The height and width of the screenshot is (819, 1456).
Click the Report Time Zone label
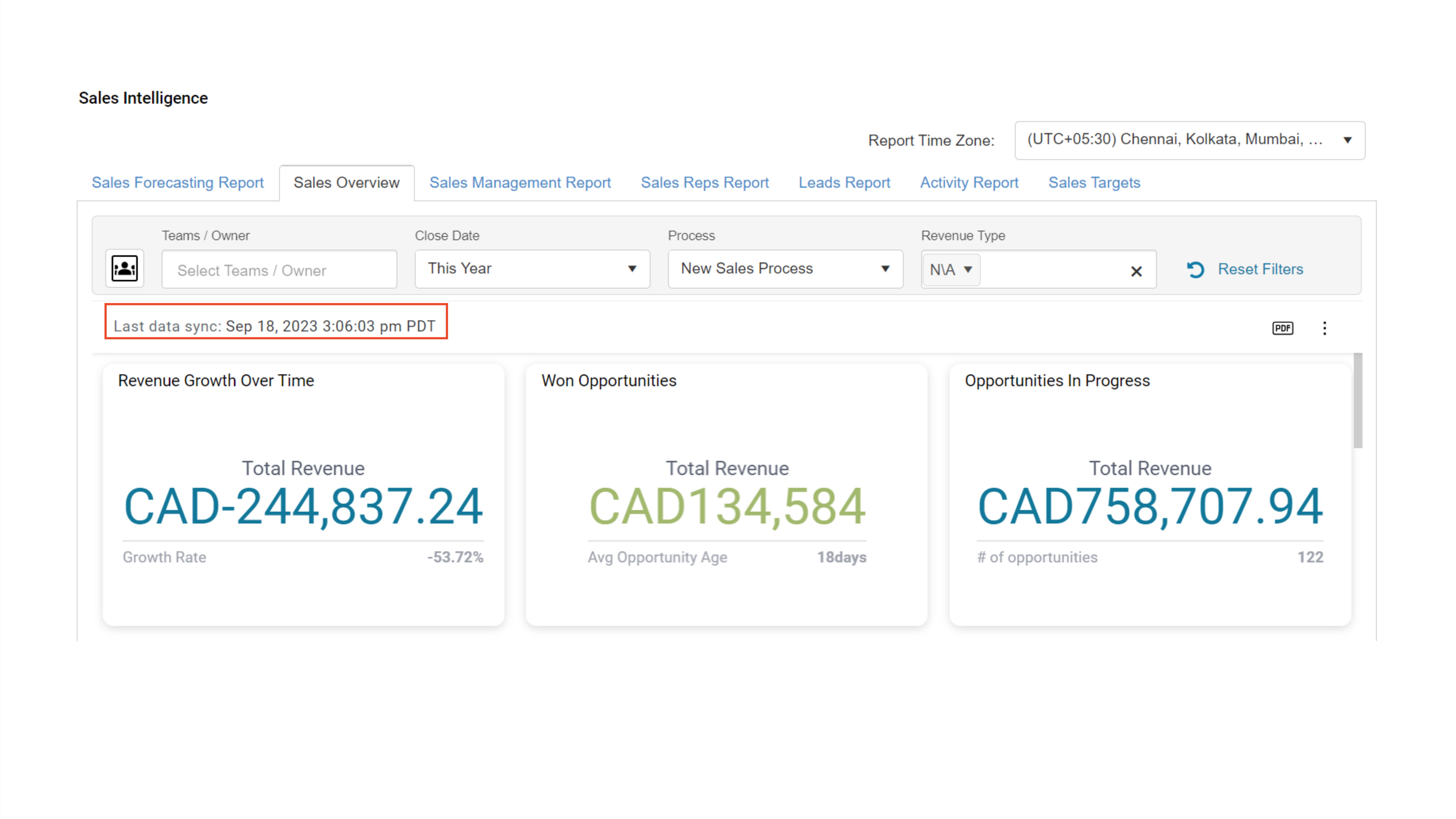tap(931, 140)
